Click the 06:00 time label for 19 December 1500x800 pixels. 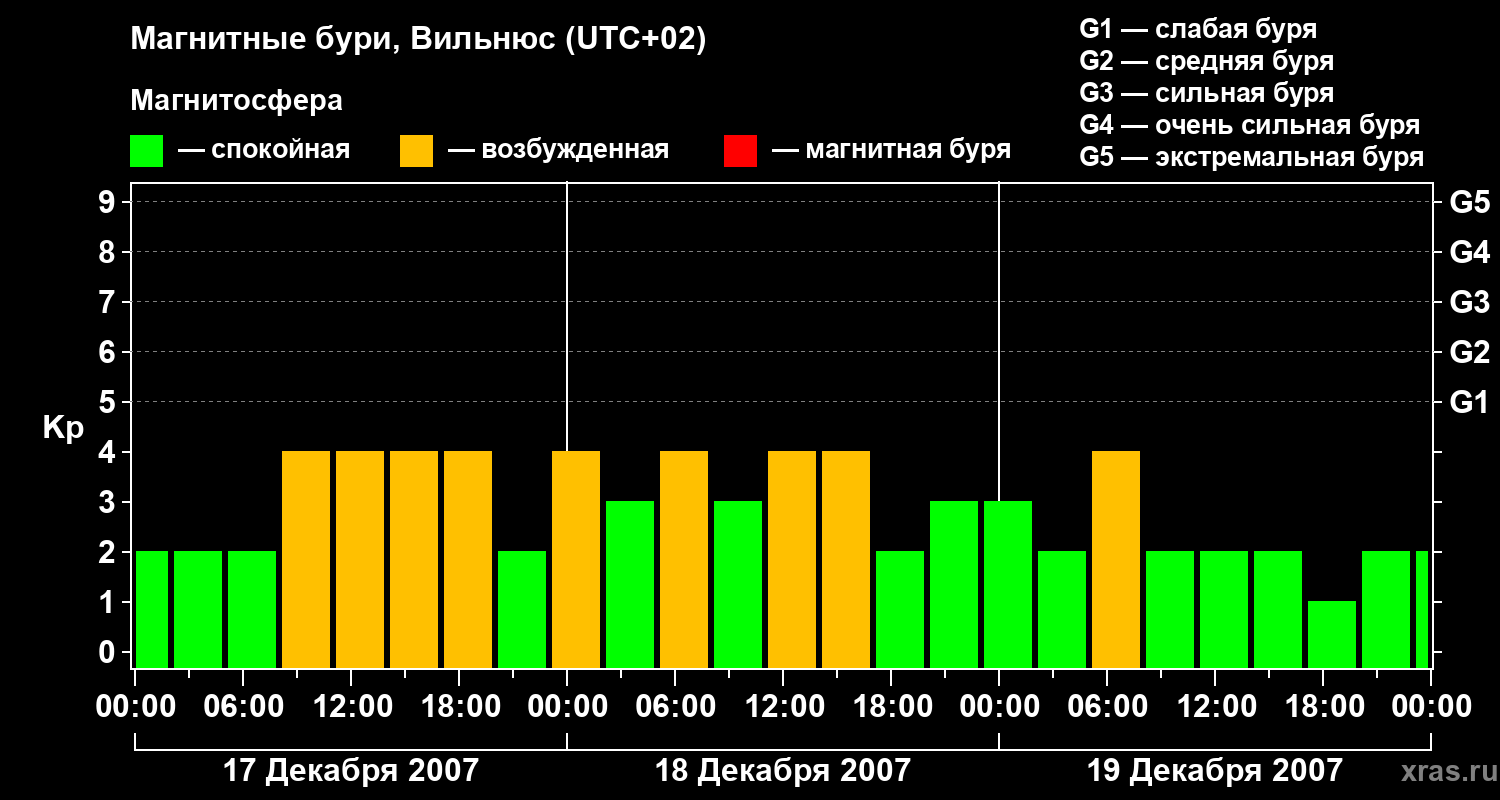point(1107,707)
